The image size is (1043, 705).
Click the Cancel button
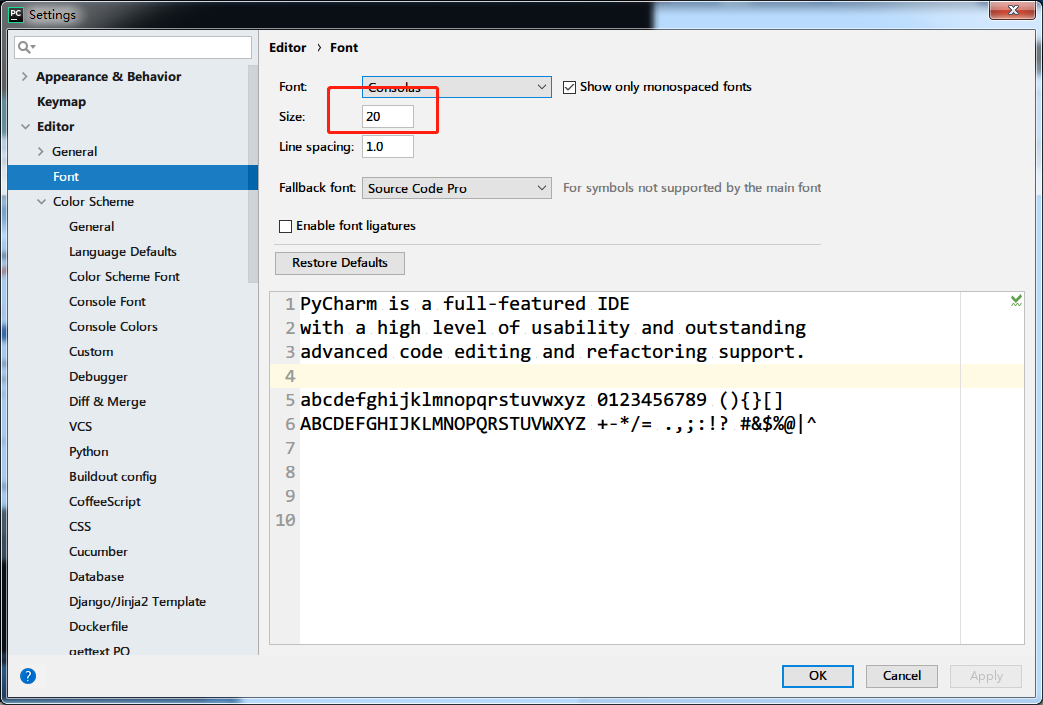(x=902, y=676)
